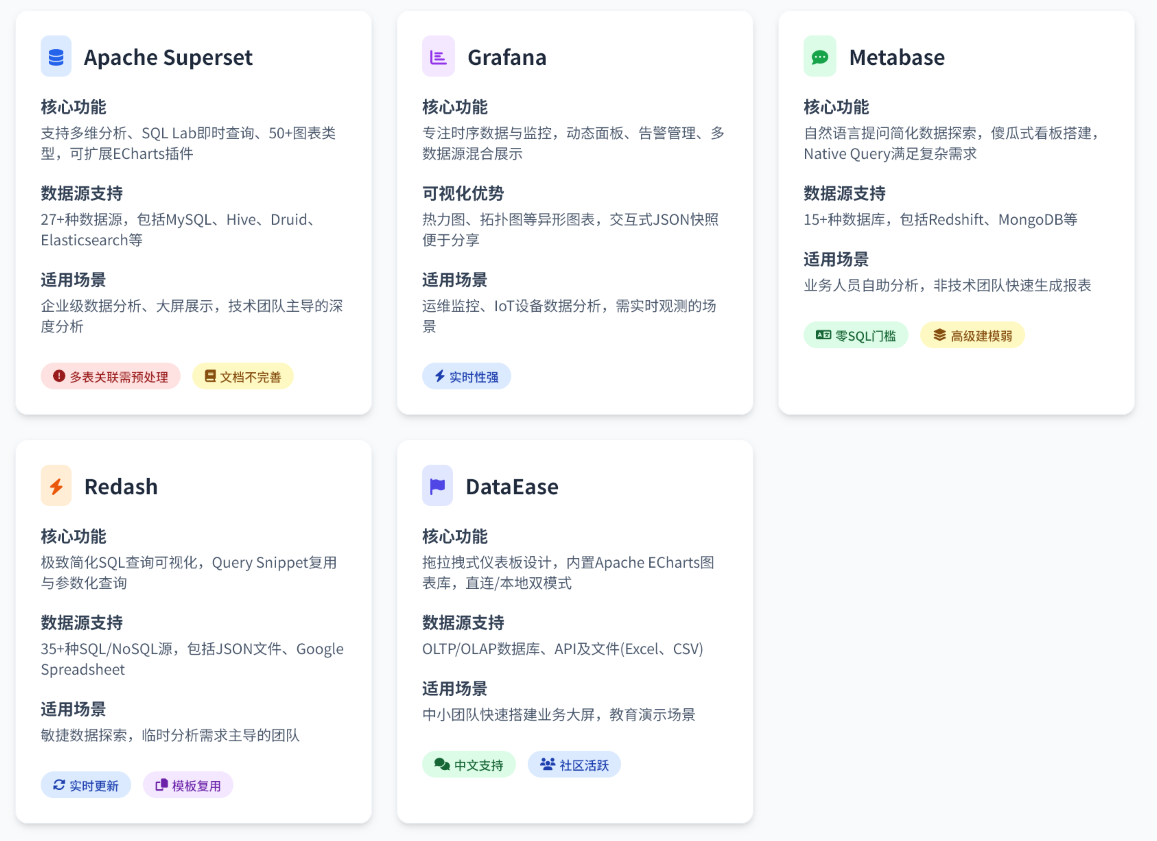Click 数据源支持 heading in Redash card

coord(81,623)
